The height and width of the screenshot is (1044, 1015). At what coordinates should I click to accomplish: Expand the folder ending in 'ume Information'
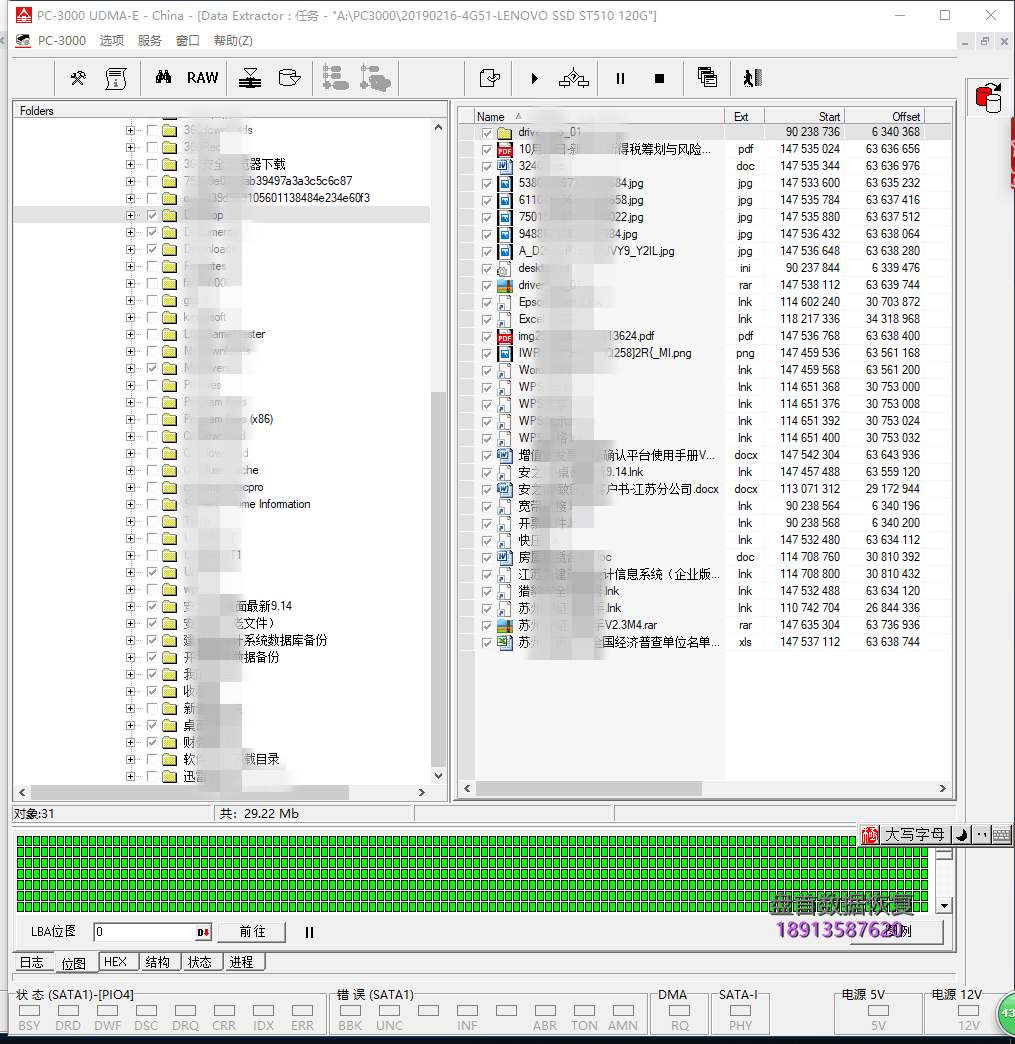coord(131,505)
